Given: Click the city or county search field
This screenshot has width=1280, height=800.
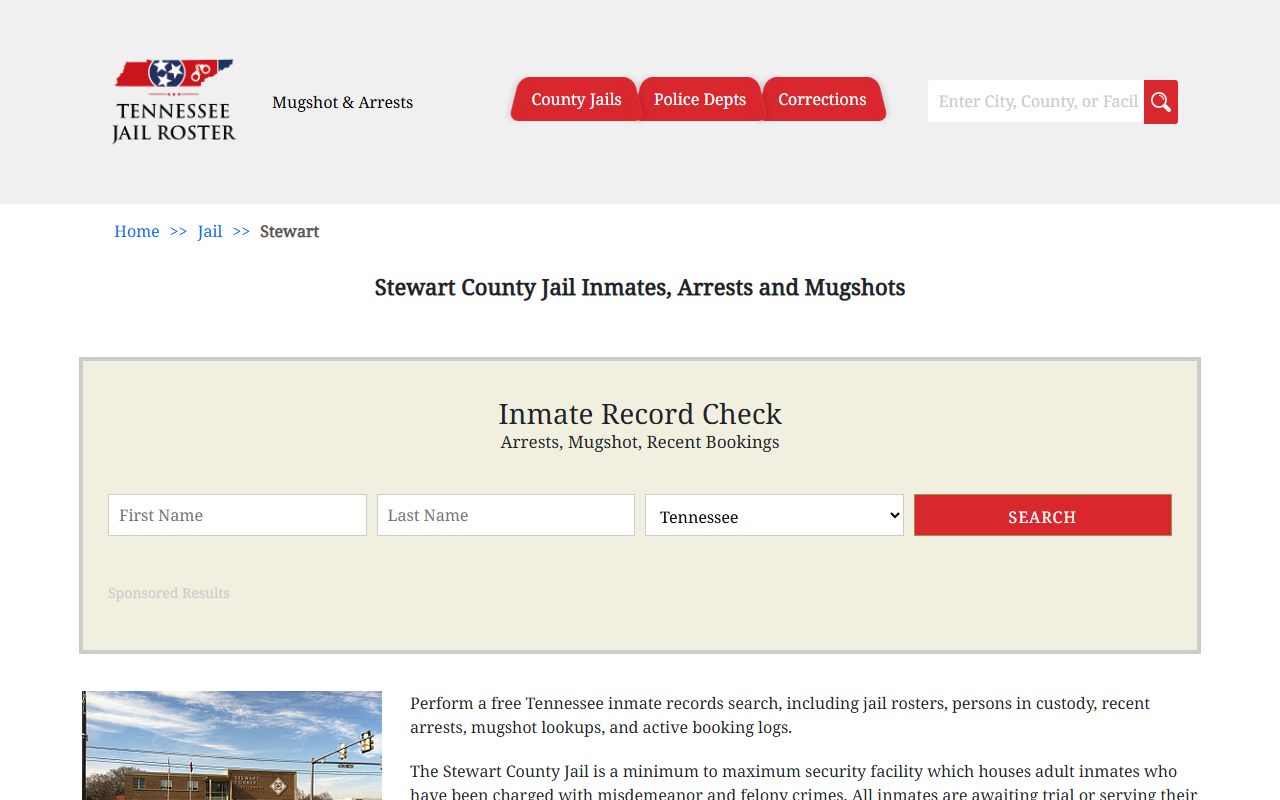Looking at the screenshot, I should [x=1036, y=101].
